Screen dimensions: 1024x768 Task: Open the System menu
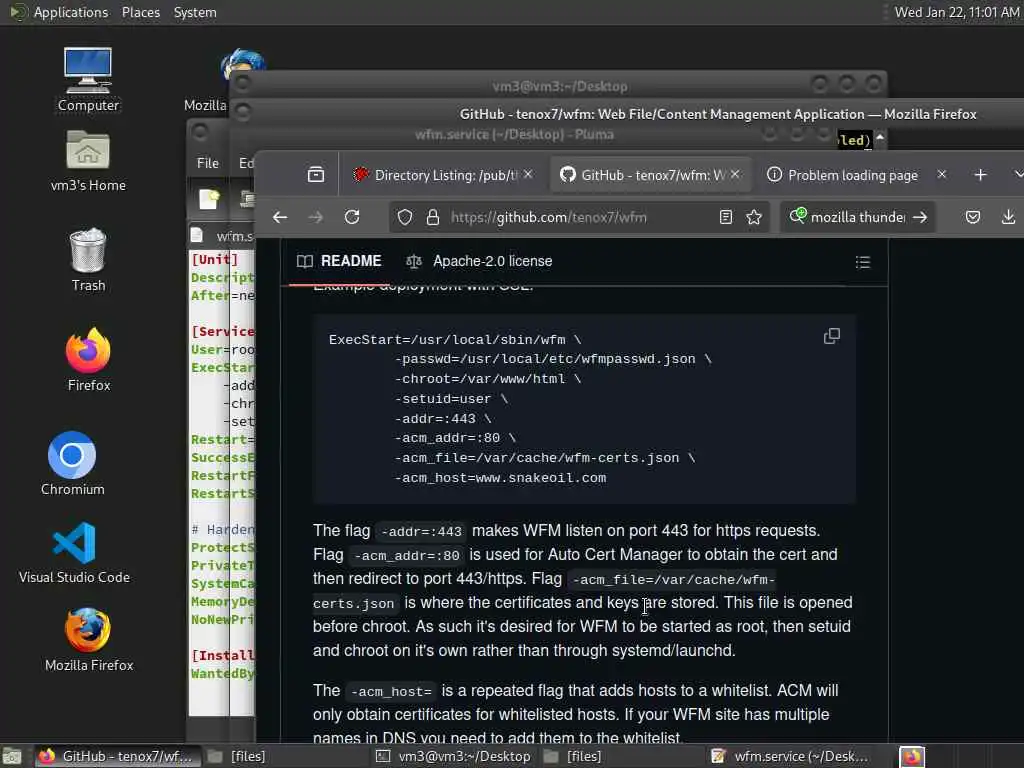tap(195, 12)
